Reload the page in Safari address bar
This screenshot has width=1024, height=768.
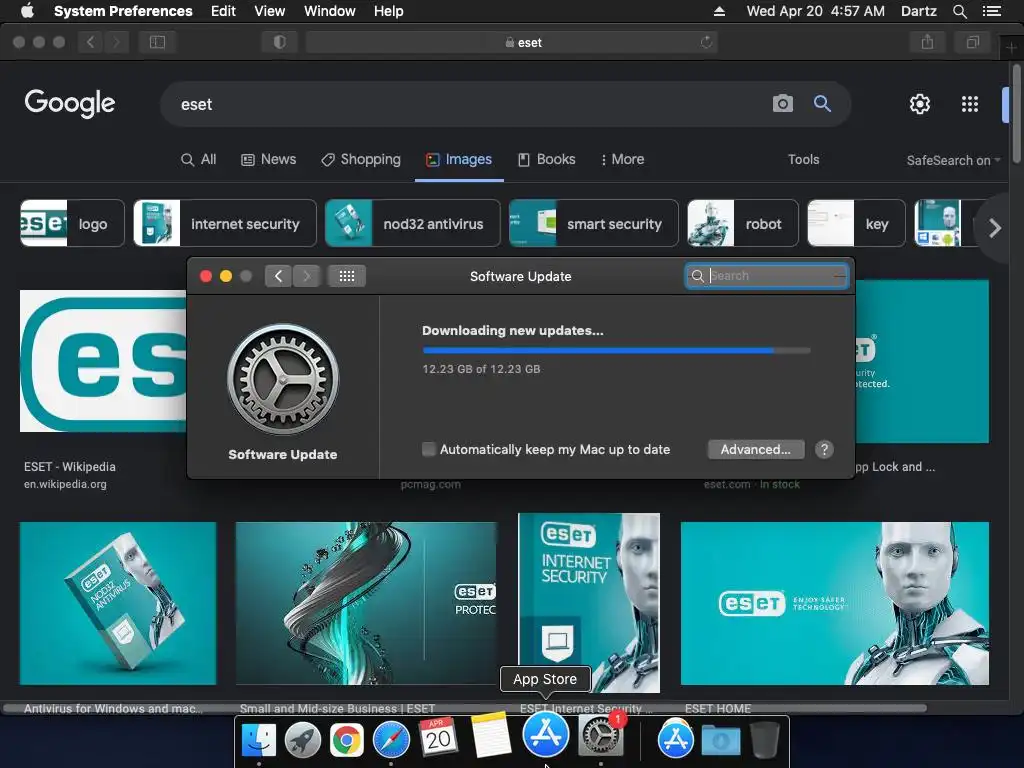click(x=706, y=42)
